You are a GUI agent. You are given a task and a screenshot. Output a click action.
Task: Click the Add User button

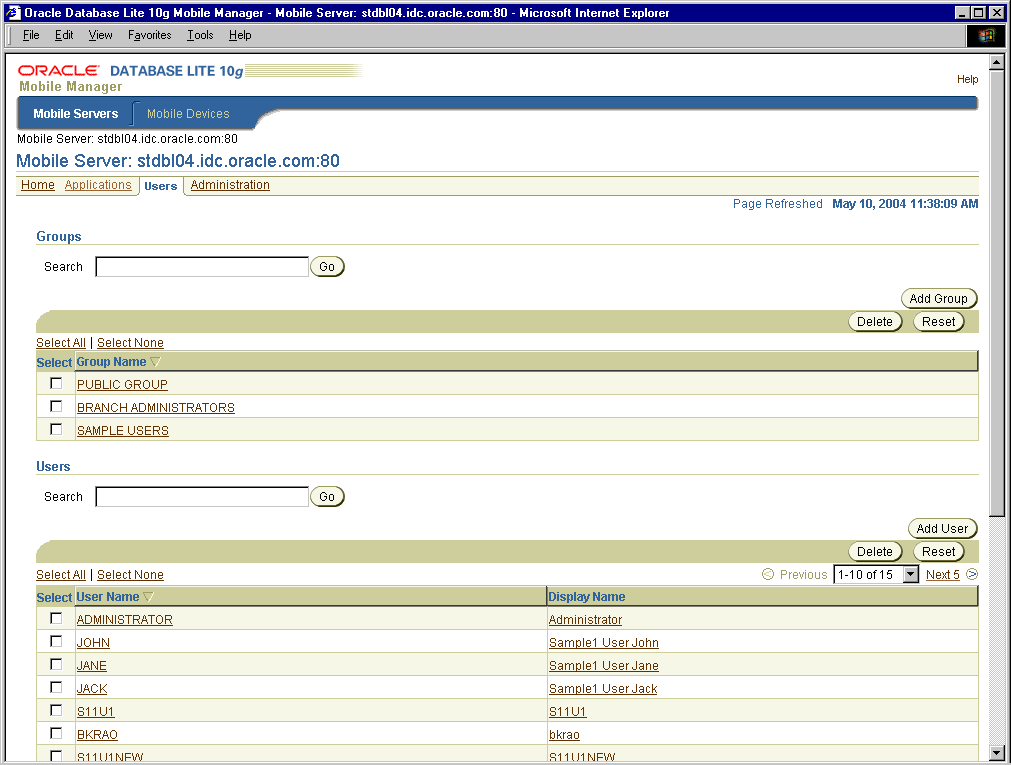coord(943,528)
